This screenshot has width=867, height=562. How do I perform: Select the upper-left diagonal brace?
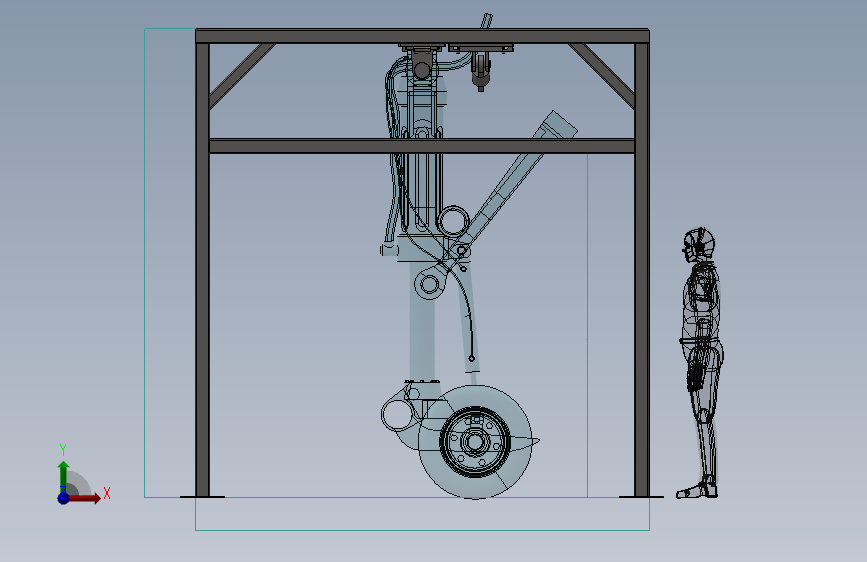(242, 76)
